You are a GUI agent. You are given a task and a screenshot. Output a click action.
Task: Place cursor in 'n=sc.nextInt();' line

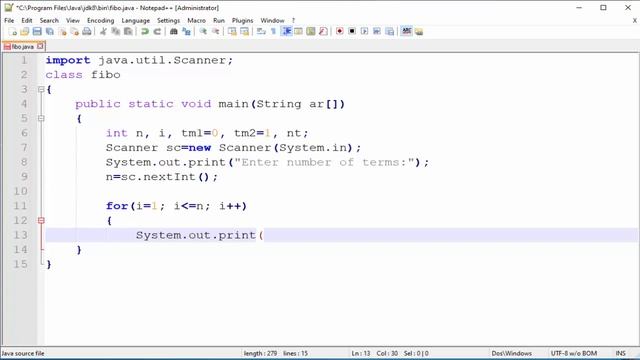162,177
